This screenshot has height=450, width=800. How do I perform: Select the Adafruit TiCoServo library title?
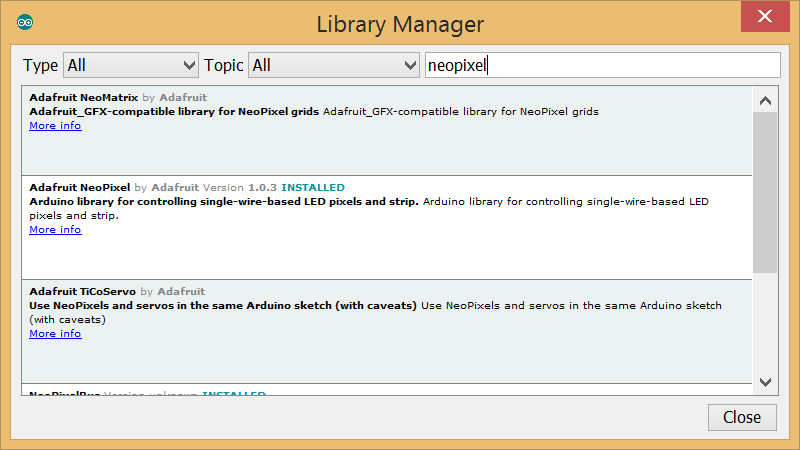pos(82,291)
